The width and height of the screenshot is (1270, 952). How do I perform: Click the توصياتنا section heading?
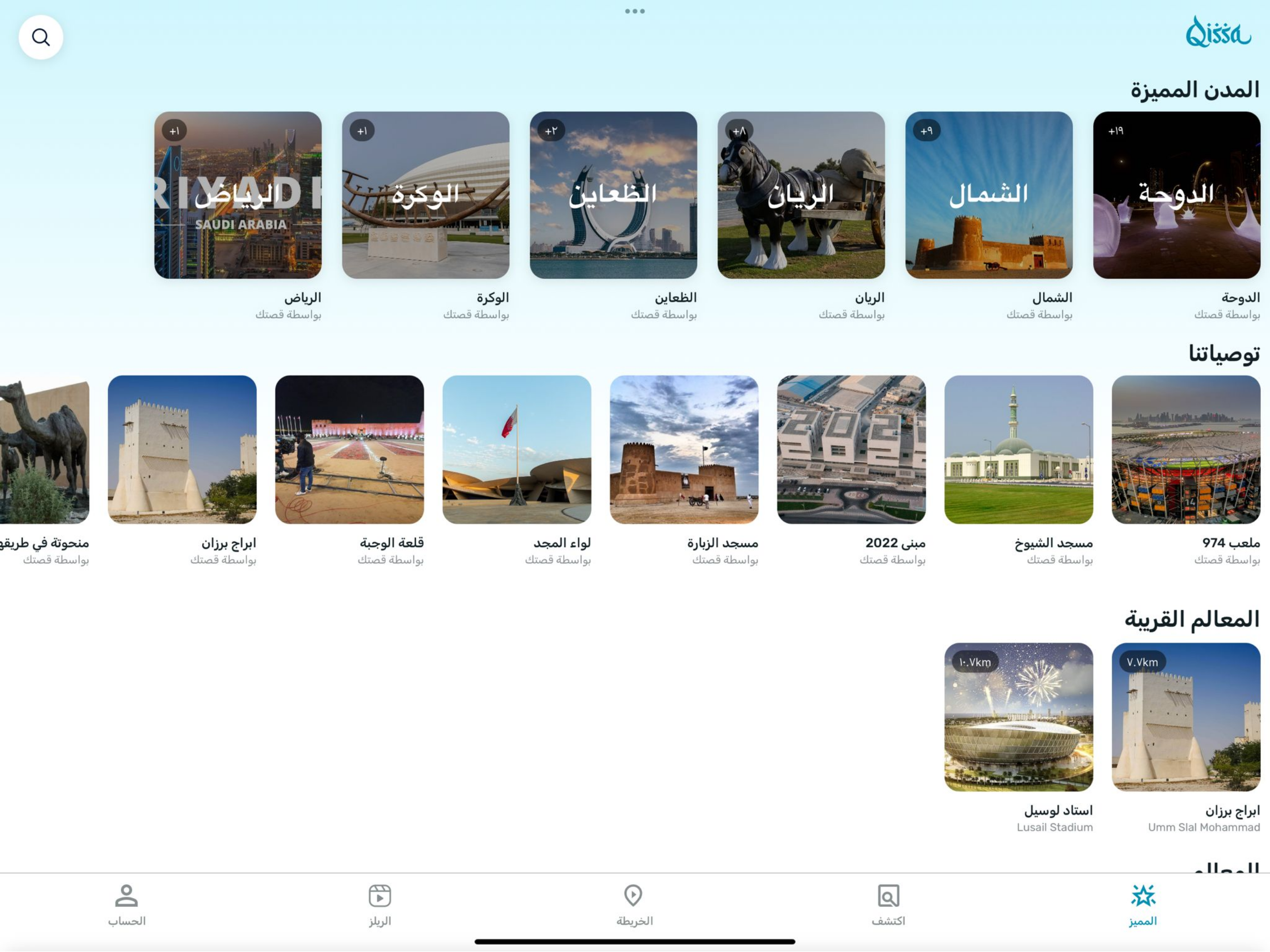tap(1224, 354)
